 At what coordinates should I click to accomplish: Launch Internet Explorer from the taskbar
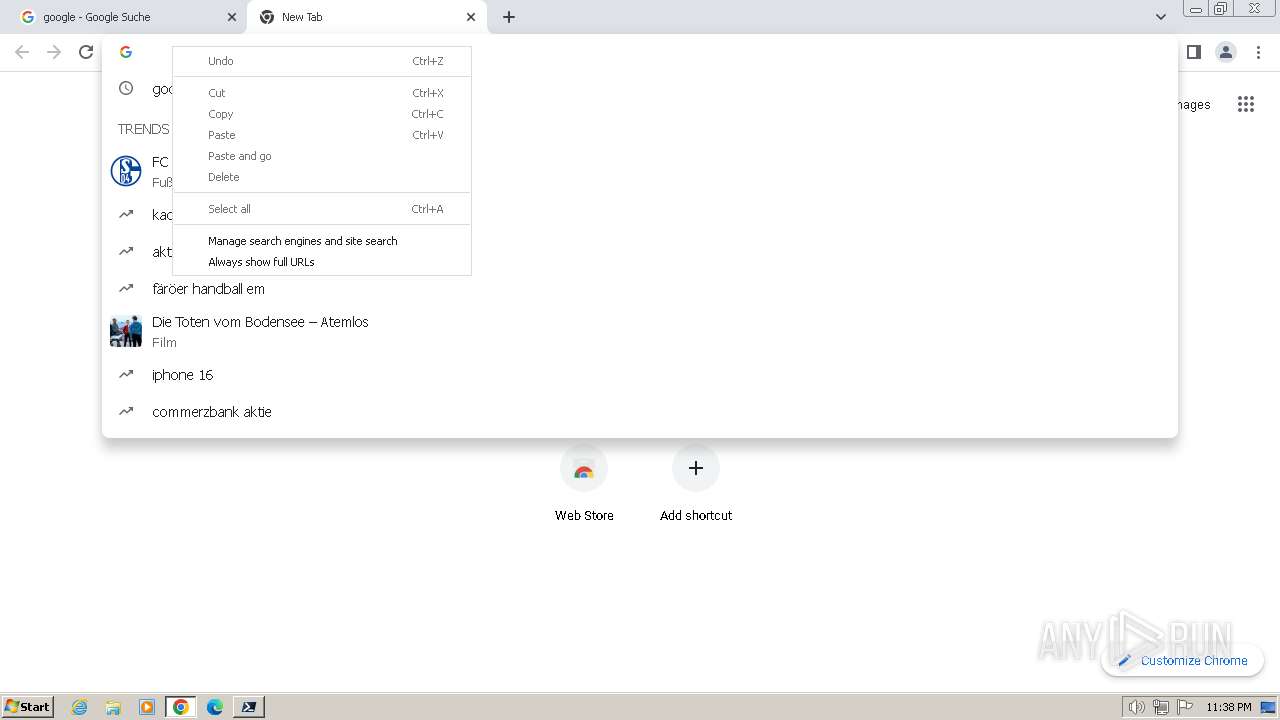(80, 707)
